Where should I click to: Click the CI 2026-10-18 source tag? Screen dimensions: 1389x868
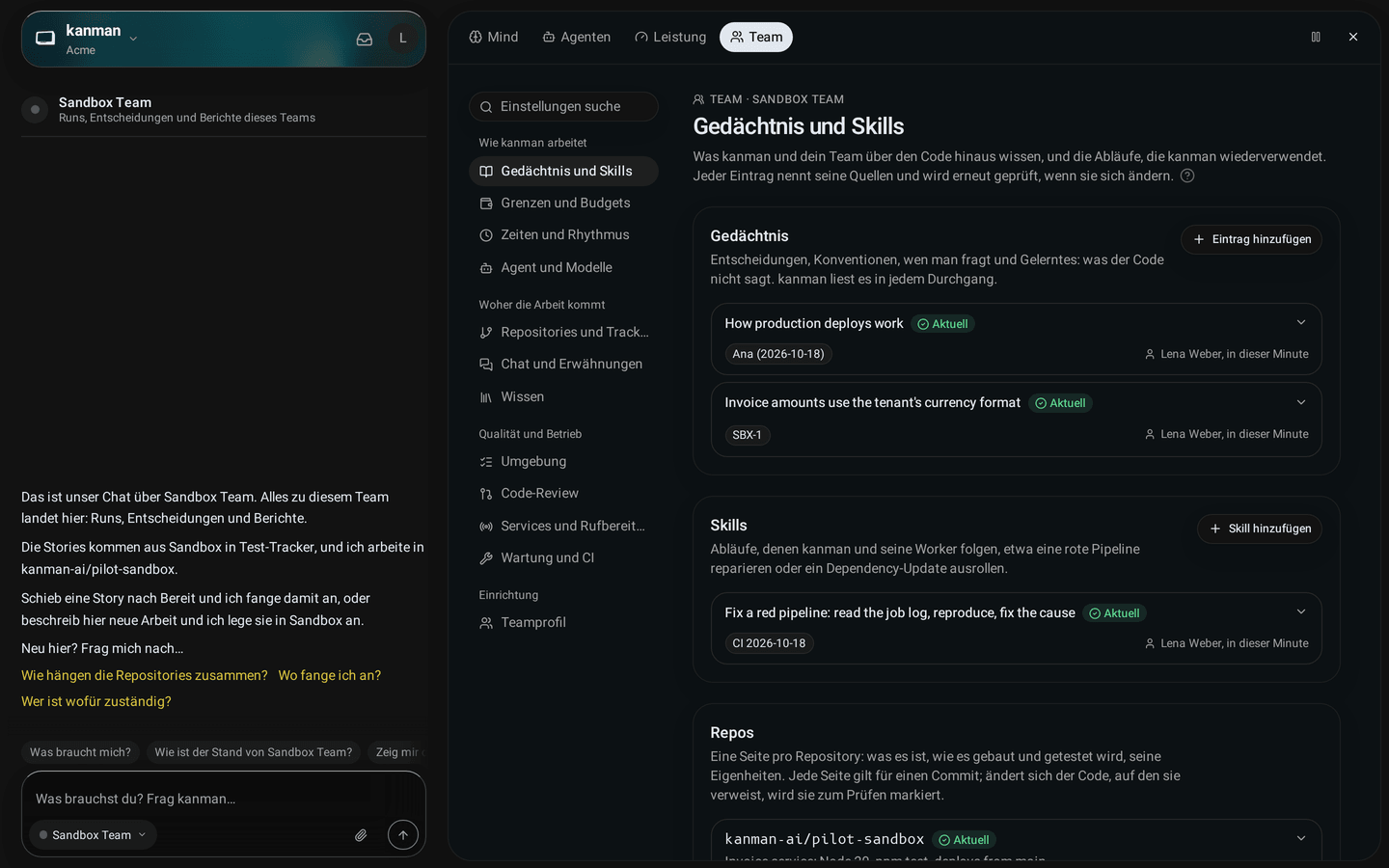coord(769,643)
